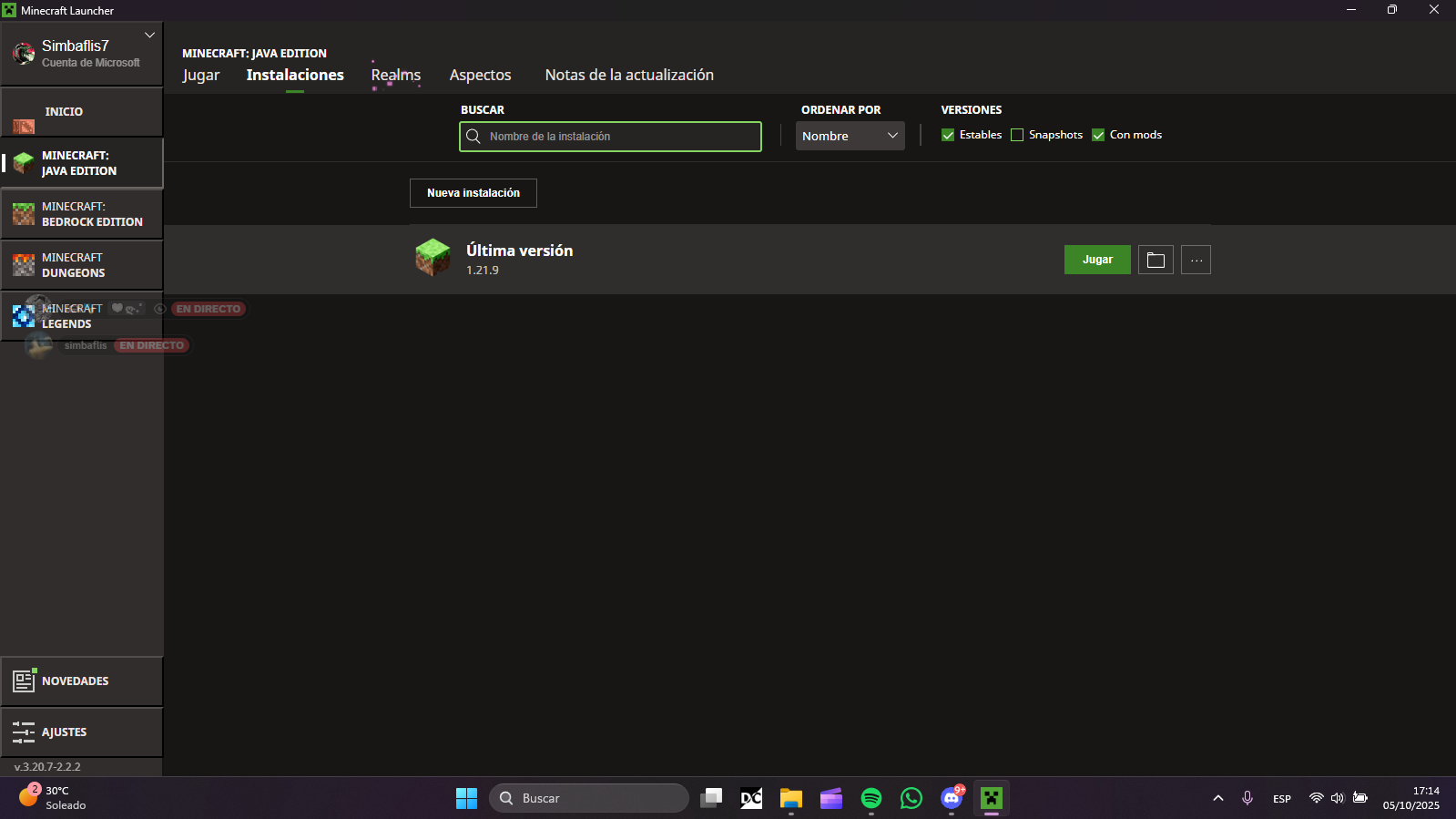The height and width of the screenshot is (819, 1456).
Task: Click the Java Edition grass block icon
Action: (24, 163)
